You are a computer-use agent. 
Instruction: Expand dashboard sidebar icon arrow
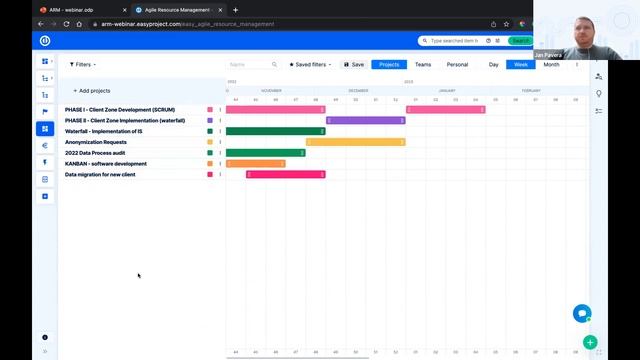point(52,61)
